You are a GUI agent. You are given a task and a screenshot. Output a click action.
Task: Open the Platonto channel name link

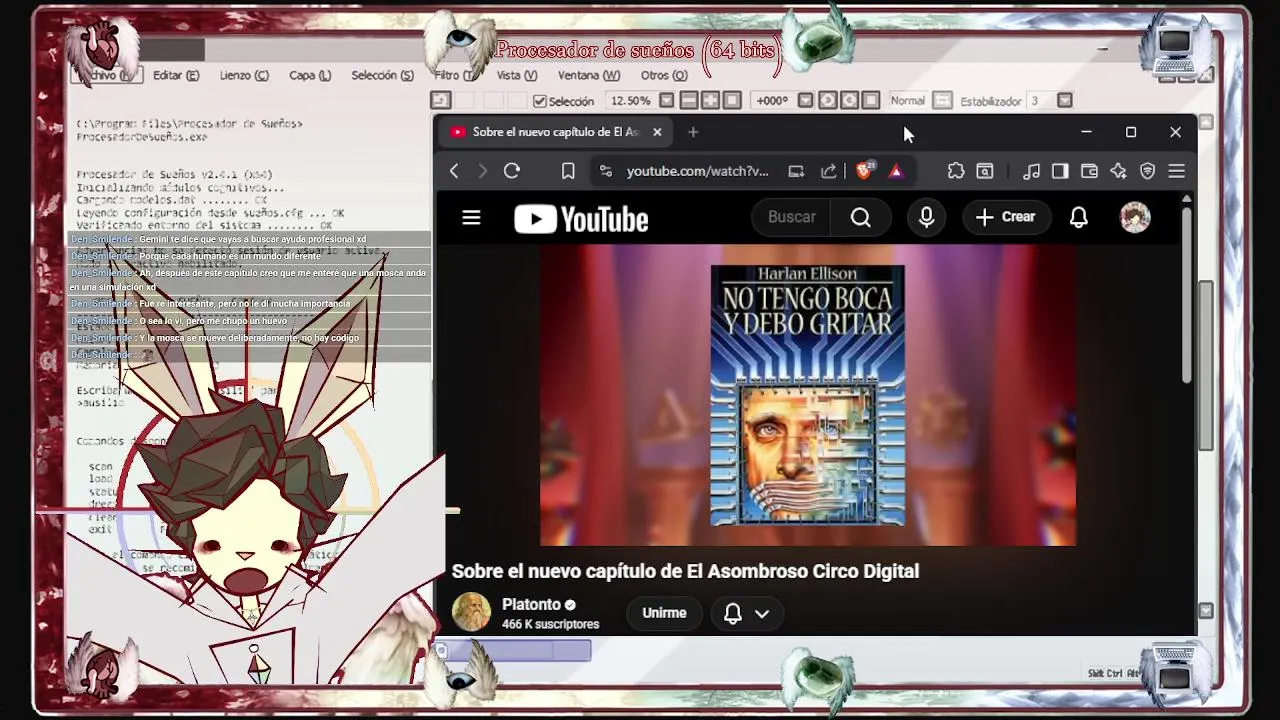(531, 604)
